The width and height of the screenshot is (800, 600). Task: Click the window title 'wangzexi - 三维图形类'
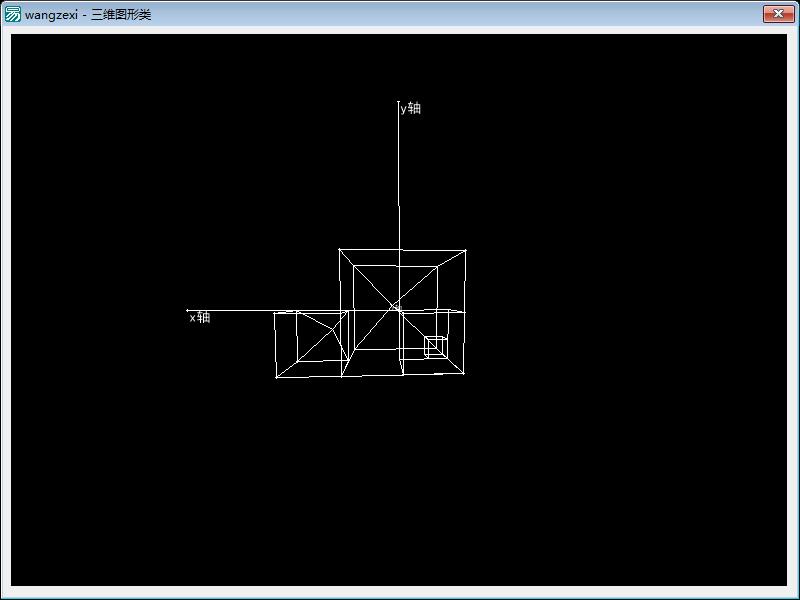tap(88, 14)
